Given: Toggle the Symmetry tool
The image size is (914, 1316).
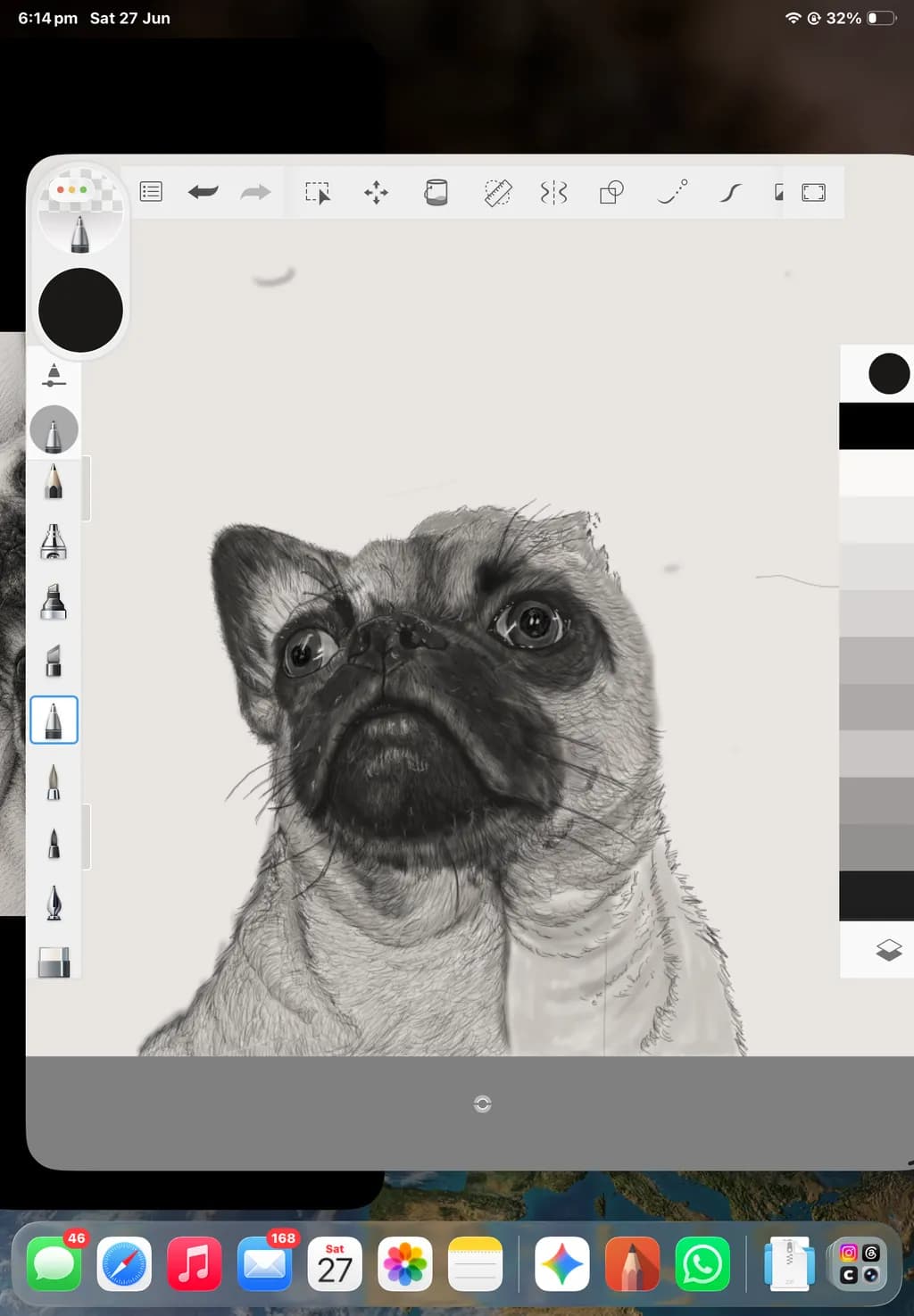Looking at the screenshot, I should [553, 192].
